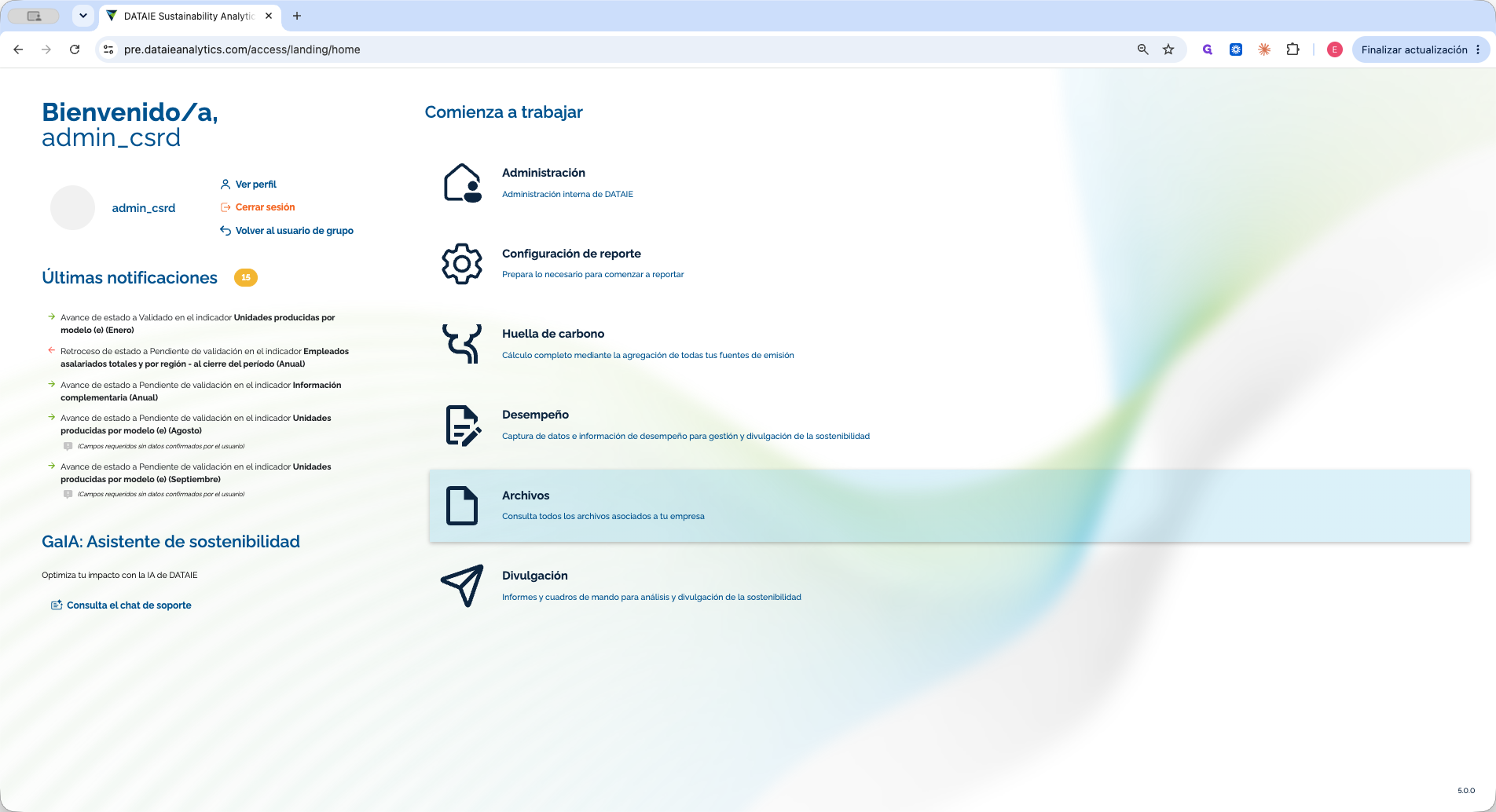Close the DATAIE Sustainability Analytics tab

(269, 16)
